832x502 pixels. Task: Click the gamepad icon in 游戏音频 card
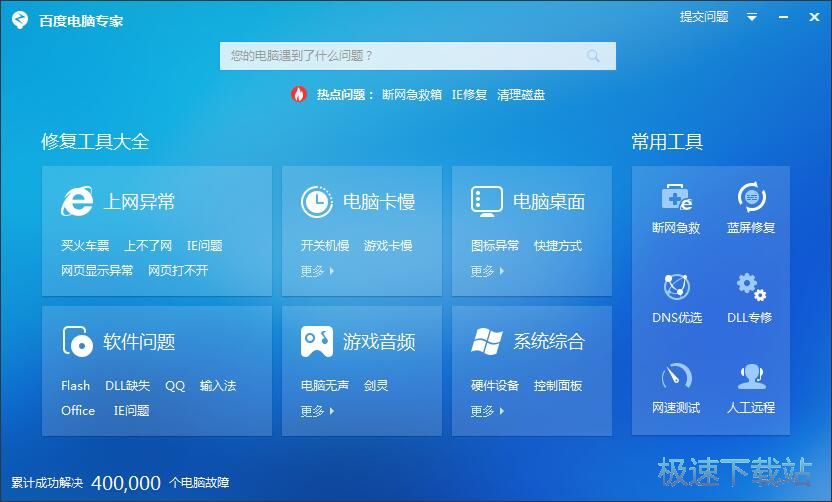tap(317, 341)
